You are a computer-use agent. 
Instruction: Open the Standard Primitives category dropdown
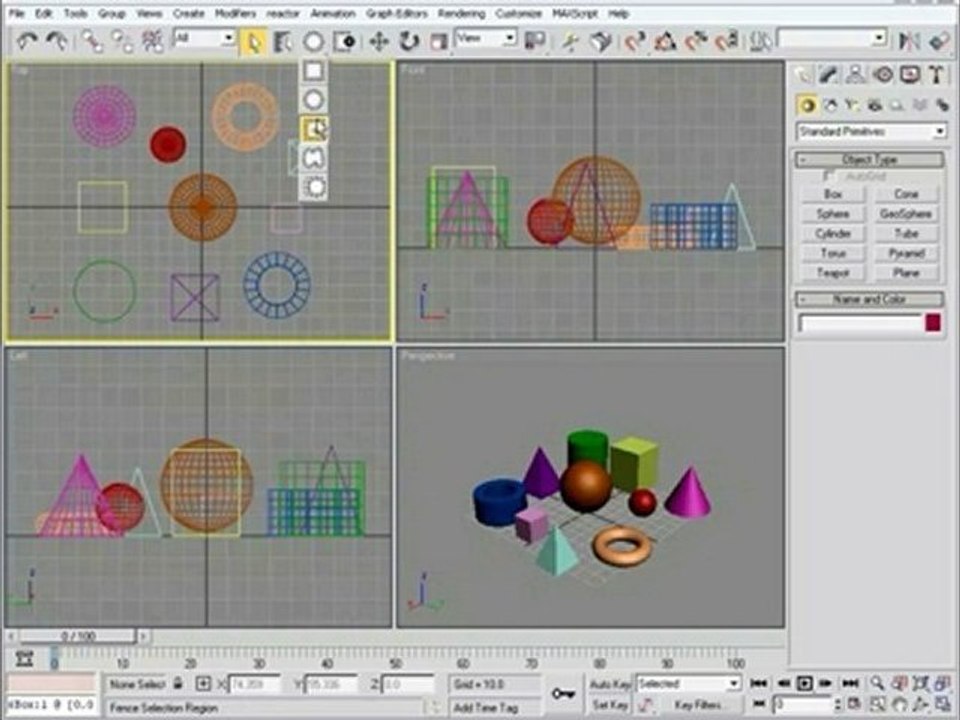pyautogui.click(x=871, y=131)
